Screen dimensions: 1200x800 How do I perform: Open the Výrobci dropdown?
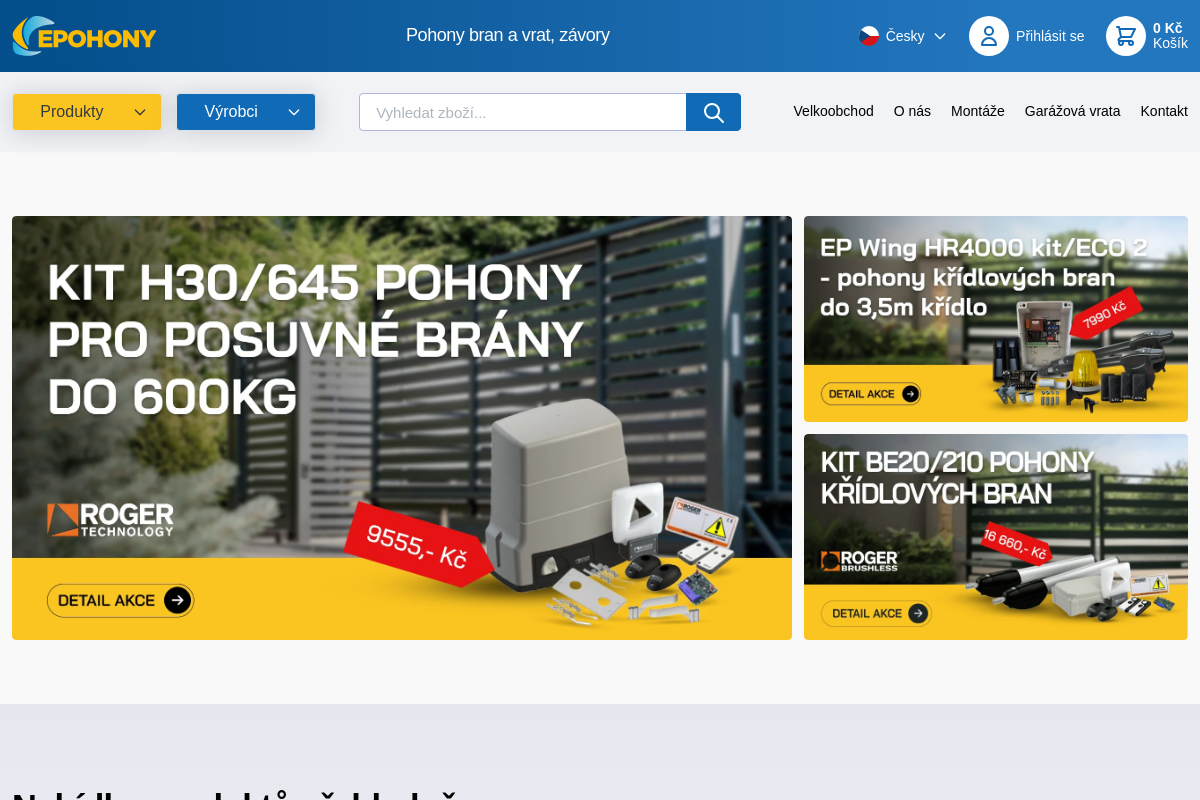coord(245,112)
